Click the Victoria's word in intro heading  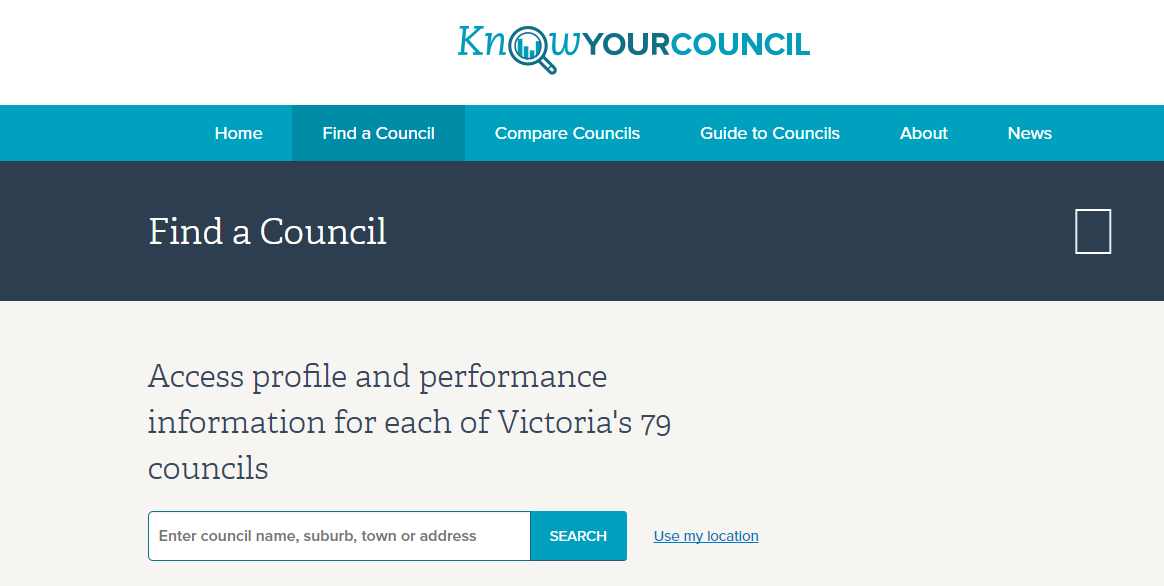click(x=564, y=422)
